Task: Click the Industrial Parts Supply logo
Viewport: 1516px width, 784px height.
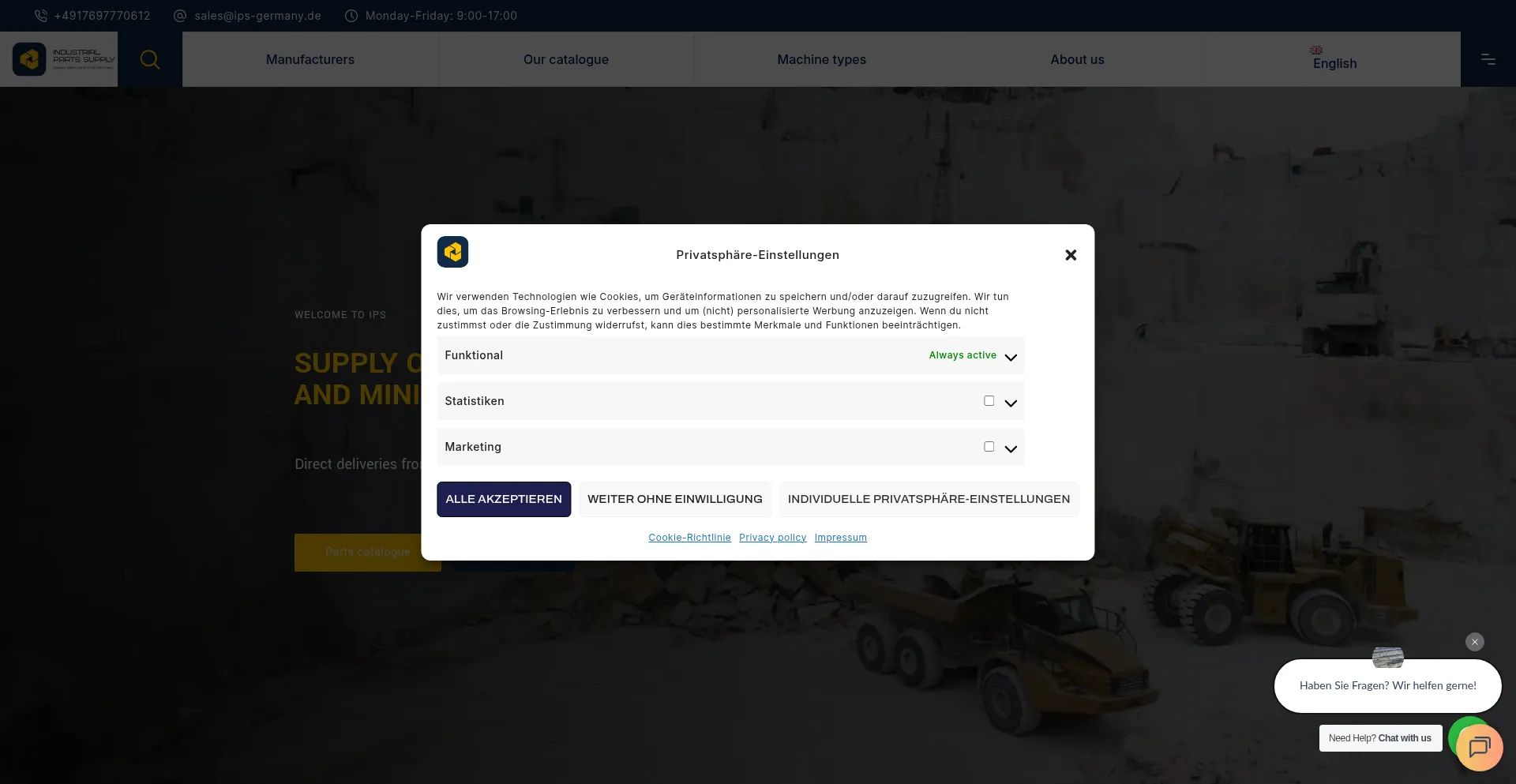Action: [64, 59]
